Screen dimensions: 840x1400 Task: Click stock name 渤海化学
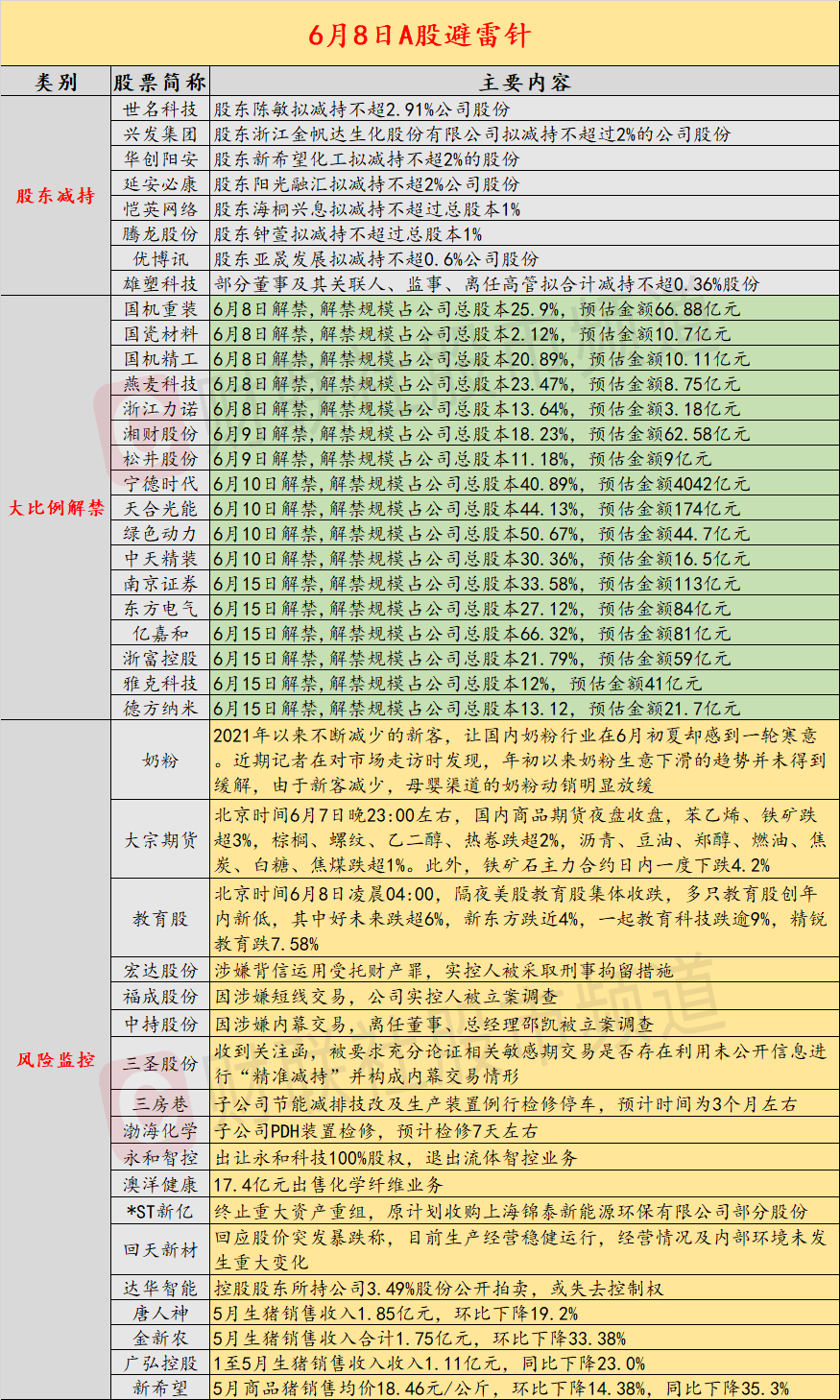[160, 1131]
